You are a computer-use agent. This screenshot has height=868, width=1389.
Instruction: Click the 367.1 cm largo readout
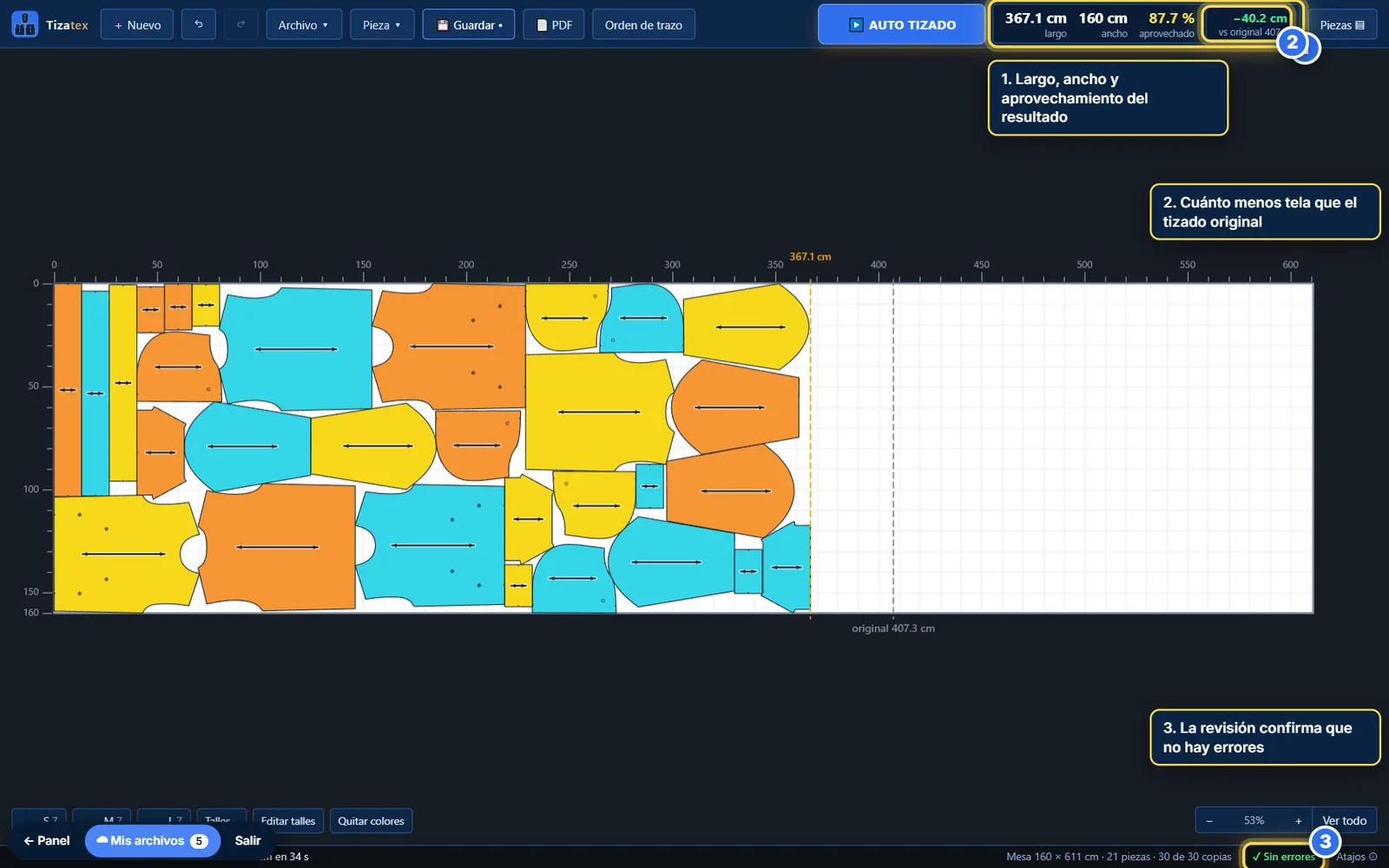[x=1036, y=24]
